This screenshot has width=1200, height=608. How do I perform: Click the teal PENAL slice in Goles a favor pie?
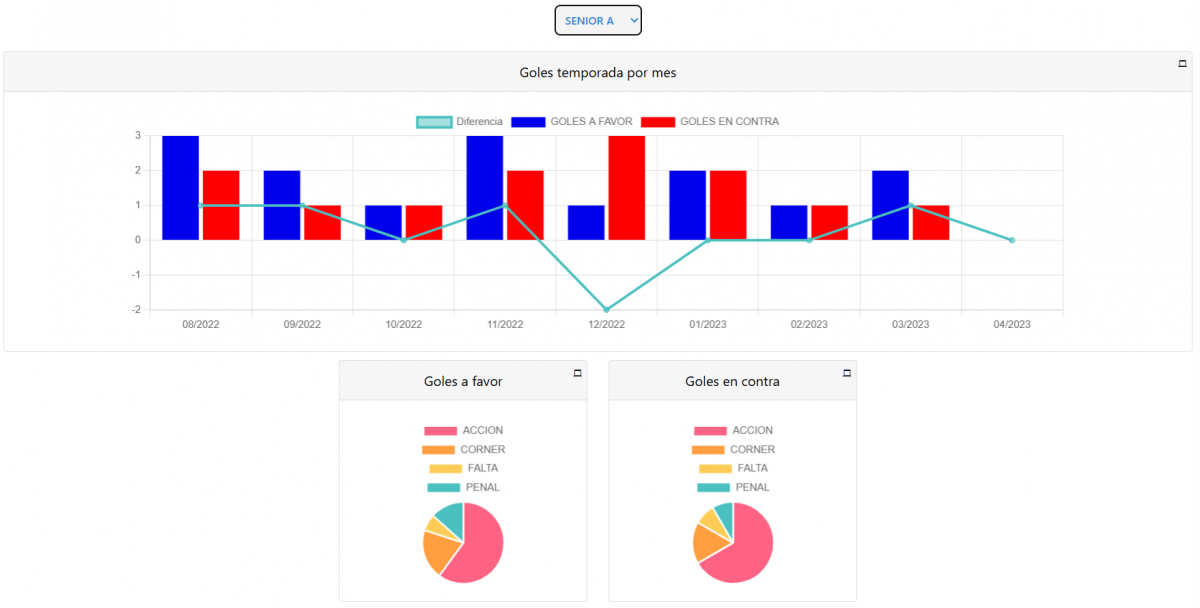[451, 518]
